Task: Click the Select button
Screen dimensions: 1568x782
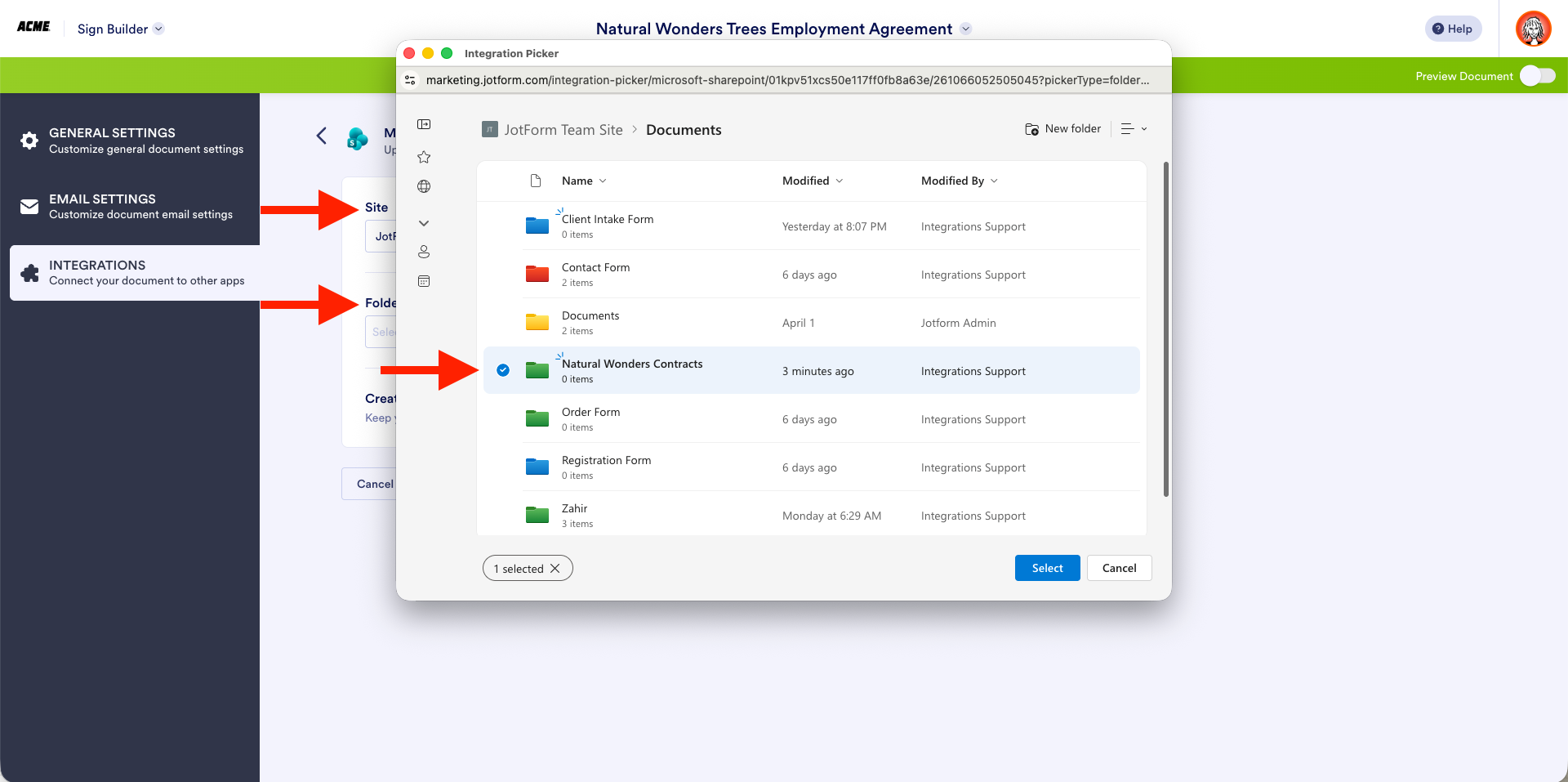Action: pyautogui.click(x=1047, y=567)
